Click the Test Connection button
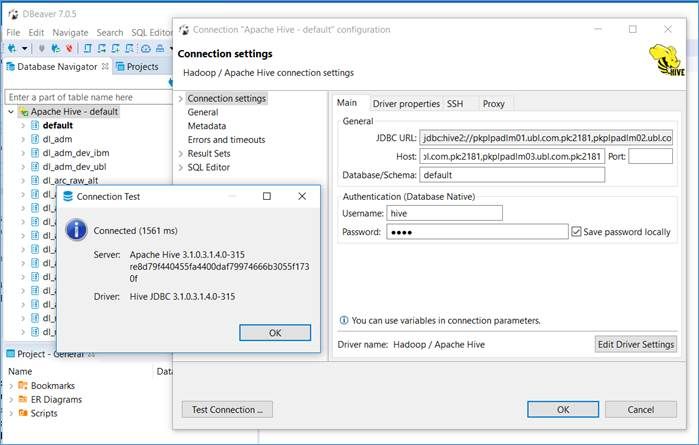This screenshot has width=699, height=445. pyautogui.click(x=227, y=410)
